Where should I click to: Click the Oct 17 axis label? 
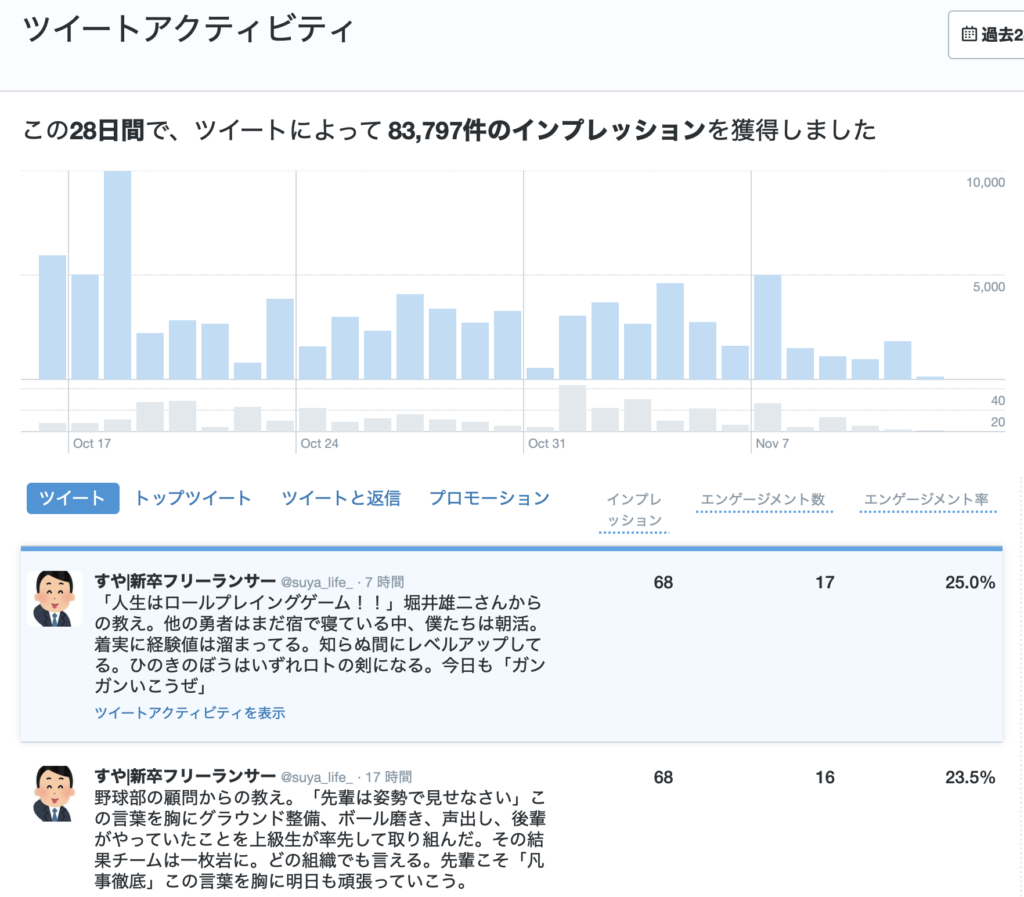coord(92,443)
